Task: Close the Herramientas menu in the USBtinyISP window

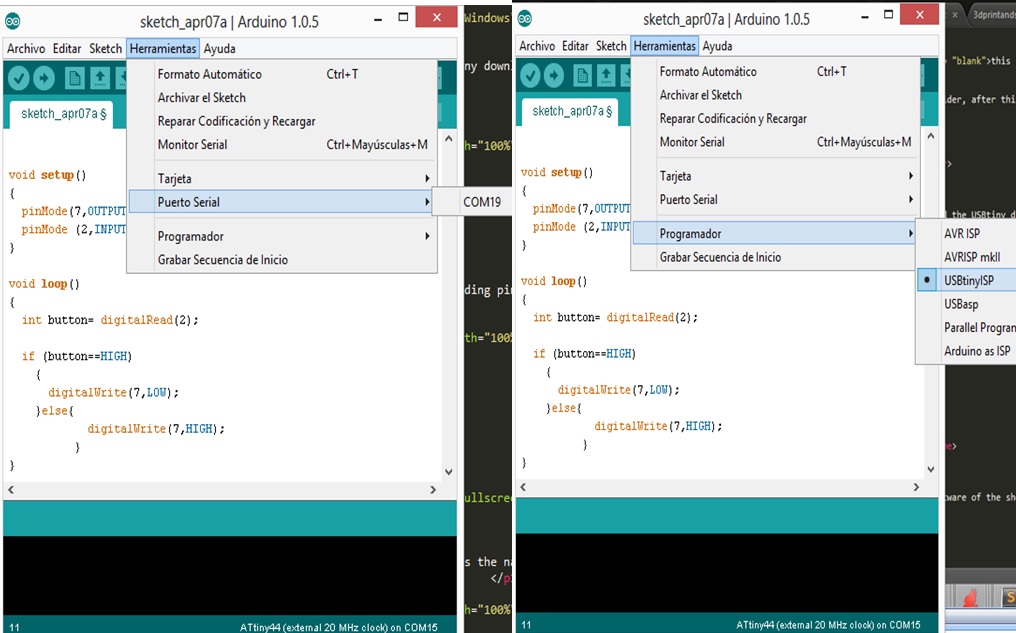Action: [x=665, y=46]
